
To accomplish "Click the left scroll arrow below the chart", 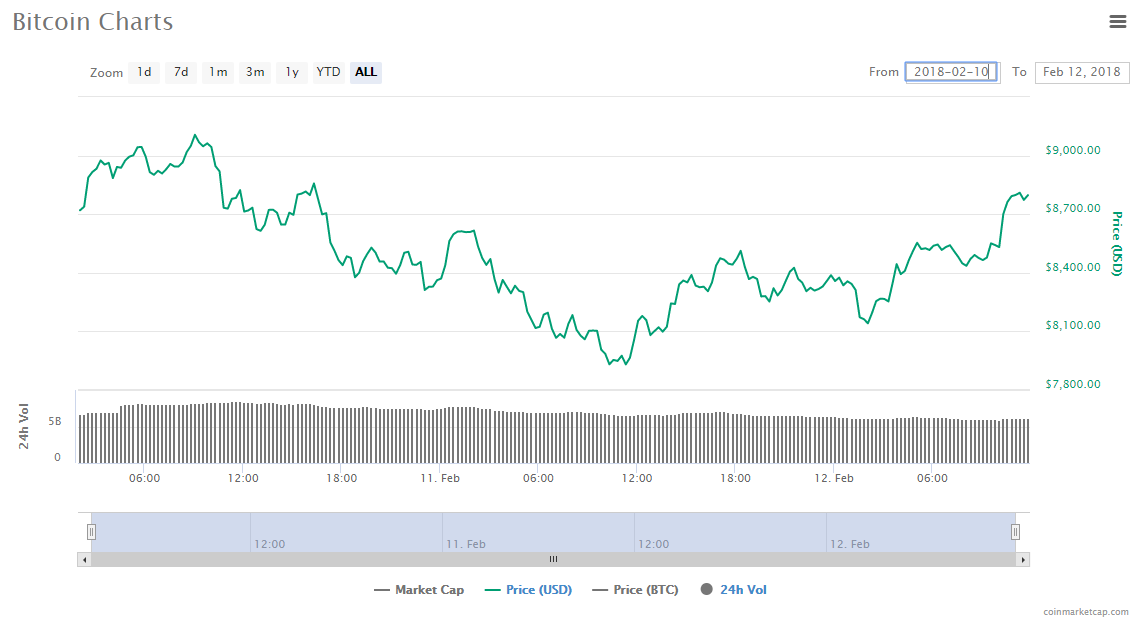I will [85, 560].
